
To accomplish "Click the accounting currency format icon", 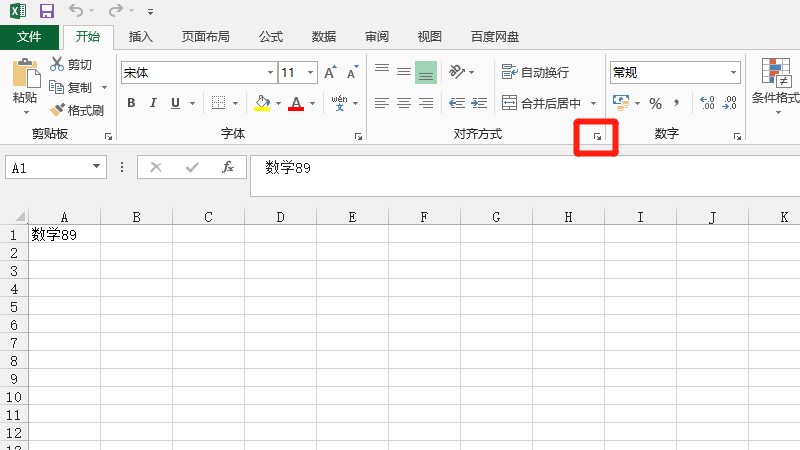I will (x=621, y=103).
